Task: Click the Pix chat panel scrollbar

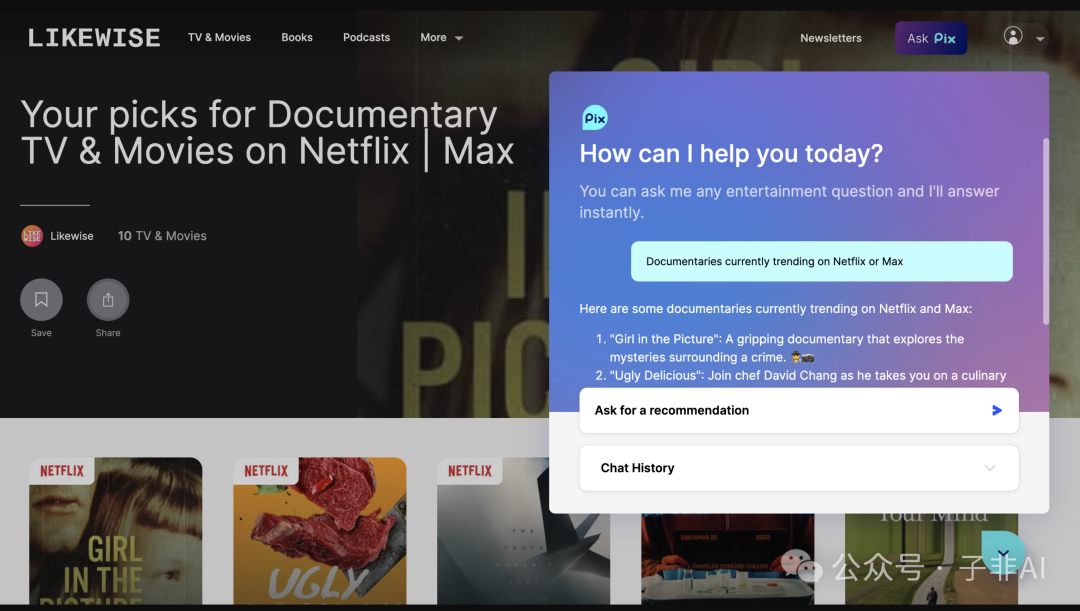Action: (1046, 231)
